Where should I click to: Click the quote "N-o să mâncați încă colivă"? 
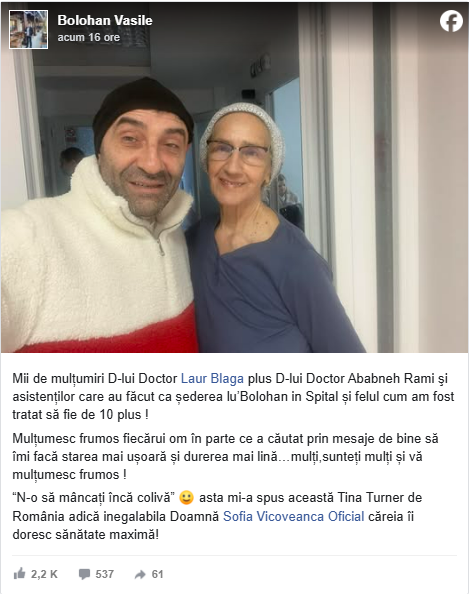[94, 498]
